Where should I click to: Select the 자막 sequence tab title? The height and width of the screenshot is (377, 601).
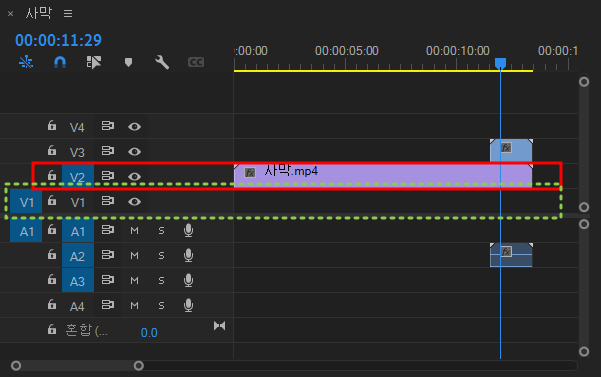coord(38,13)
